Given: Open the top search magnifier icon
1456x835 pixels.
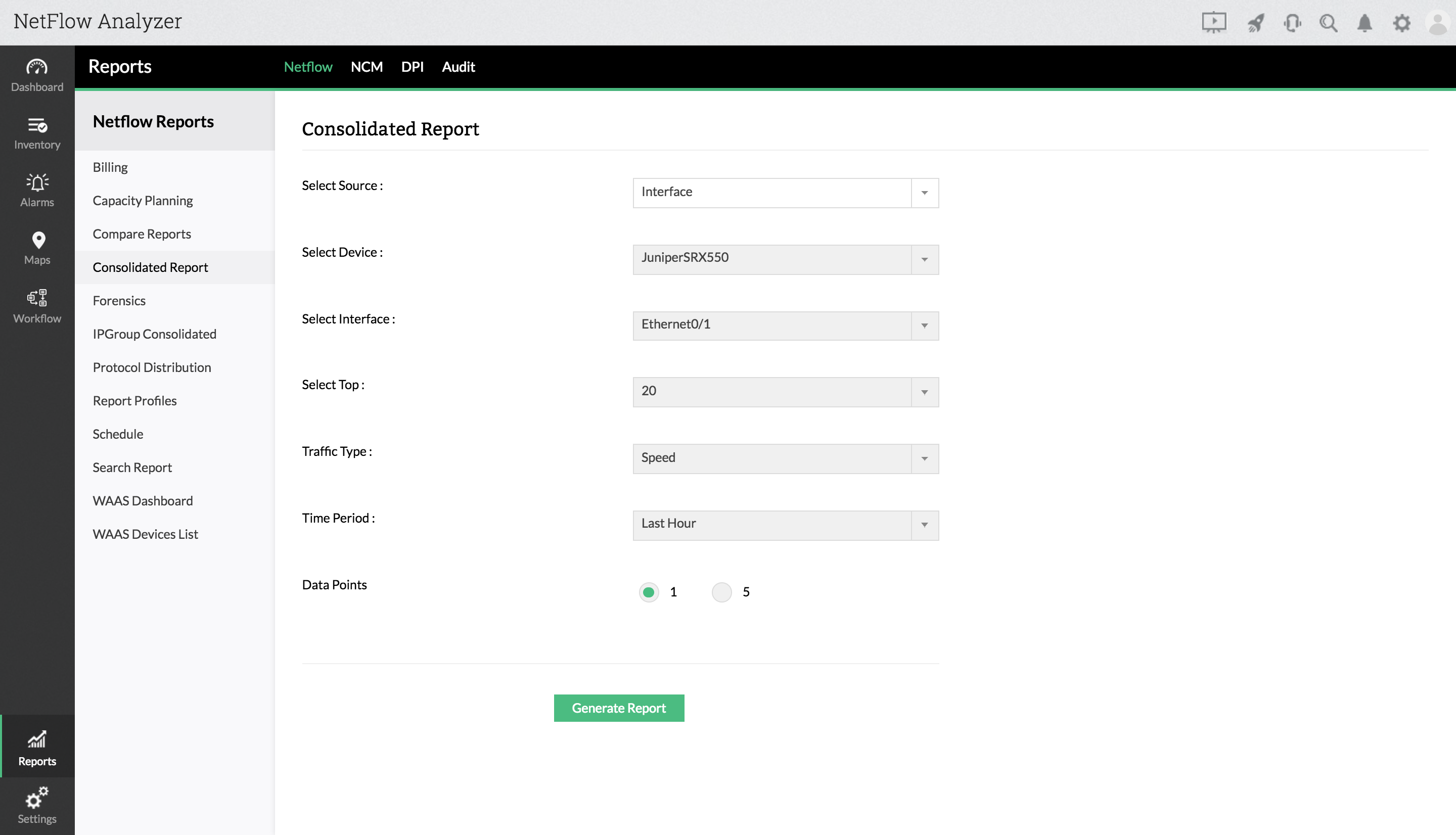Looking at the screenshot, I should click(x=1328, y=23).
